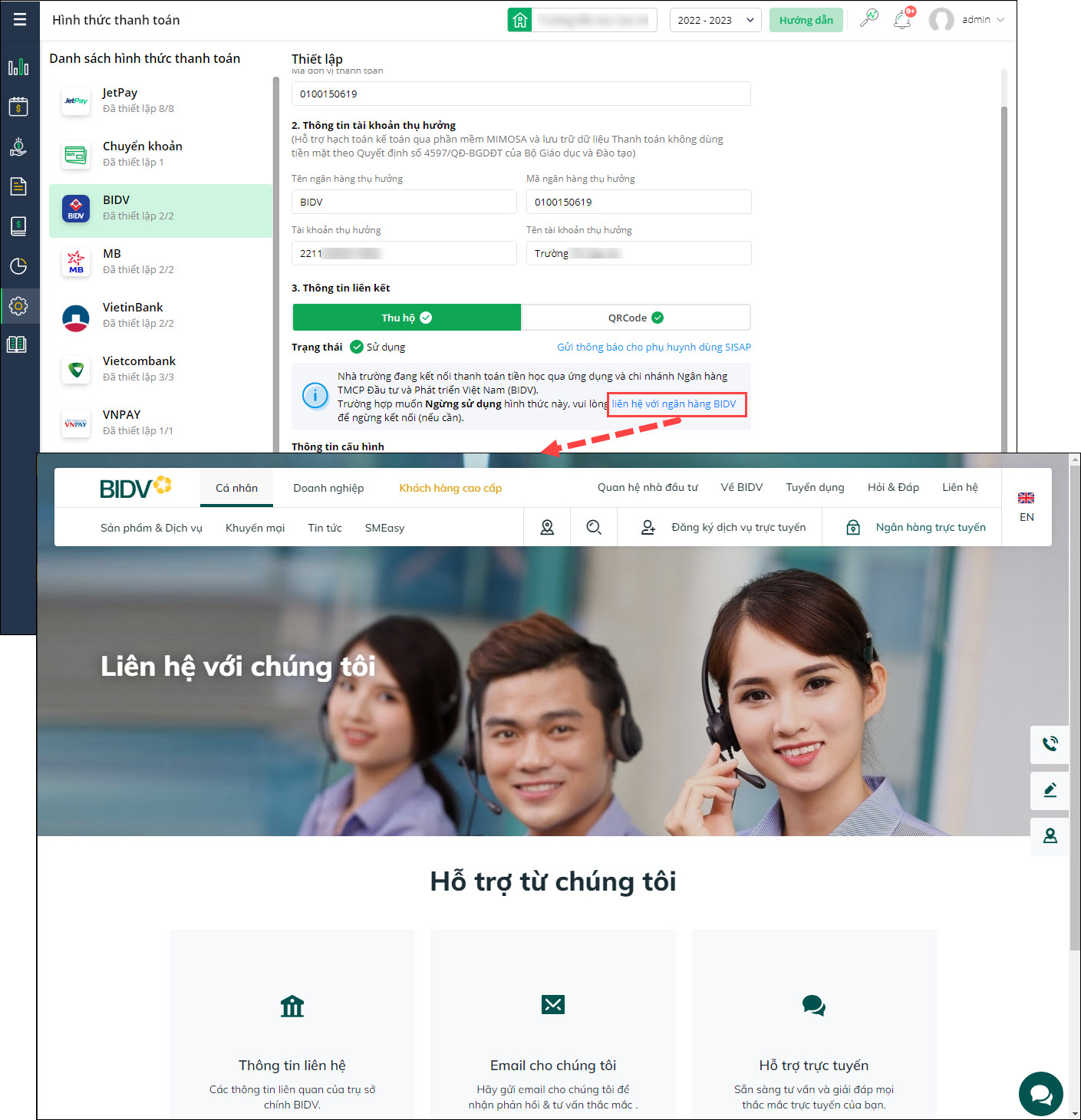Click the hand holding coin sidebar icon

coord(18,147)
